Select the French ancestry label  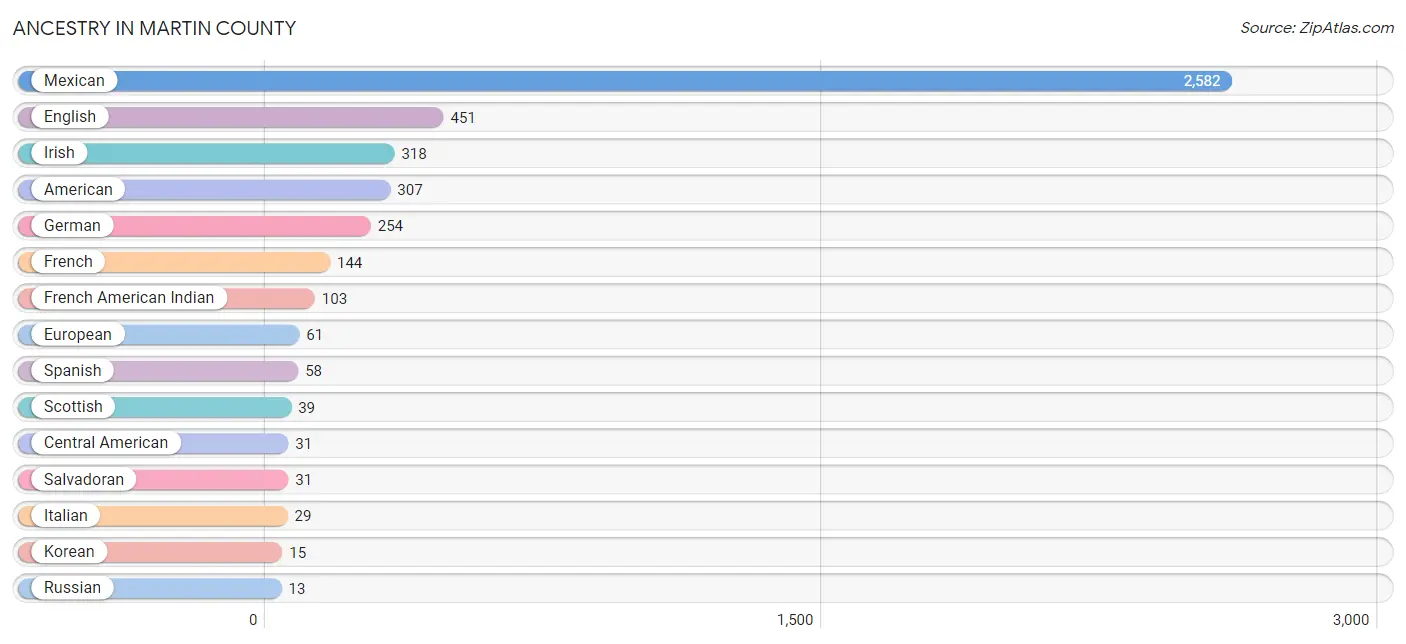pyautogui.click(x=68, y=262)
